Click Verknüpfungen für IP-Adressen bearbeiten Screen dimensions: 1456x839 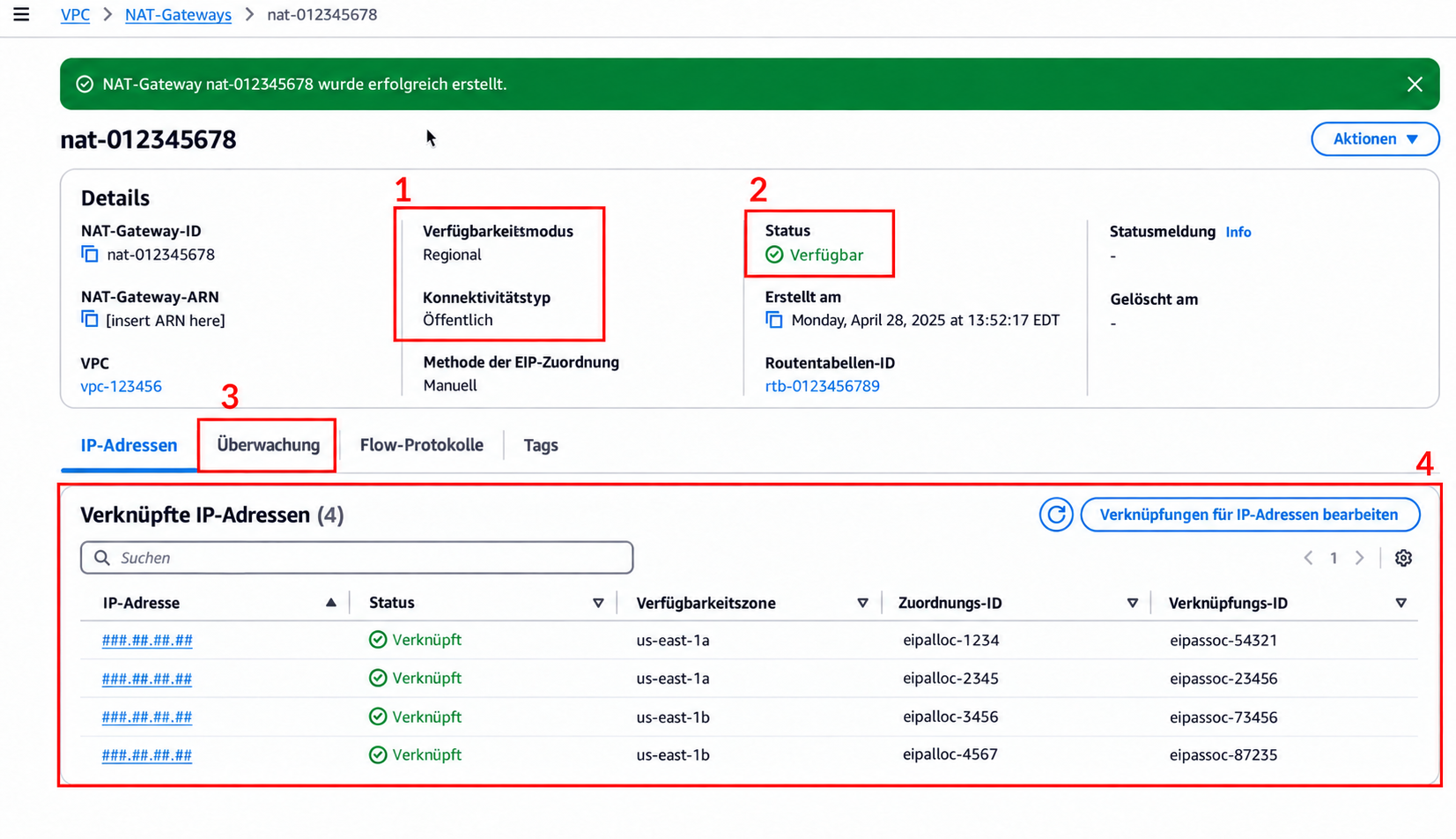(1250, 515)
